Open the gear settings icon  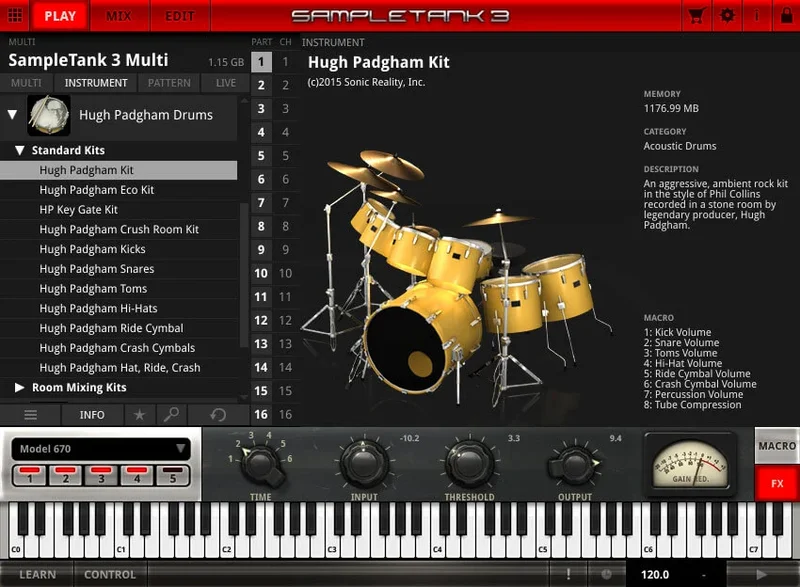pyautogui.click(x=727, y=15)
